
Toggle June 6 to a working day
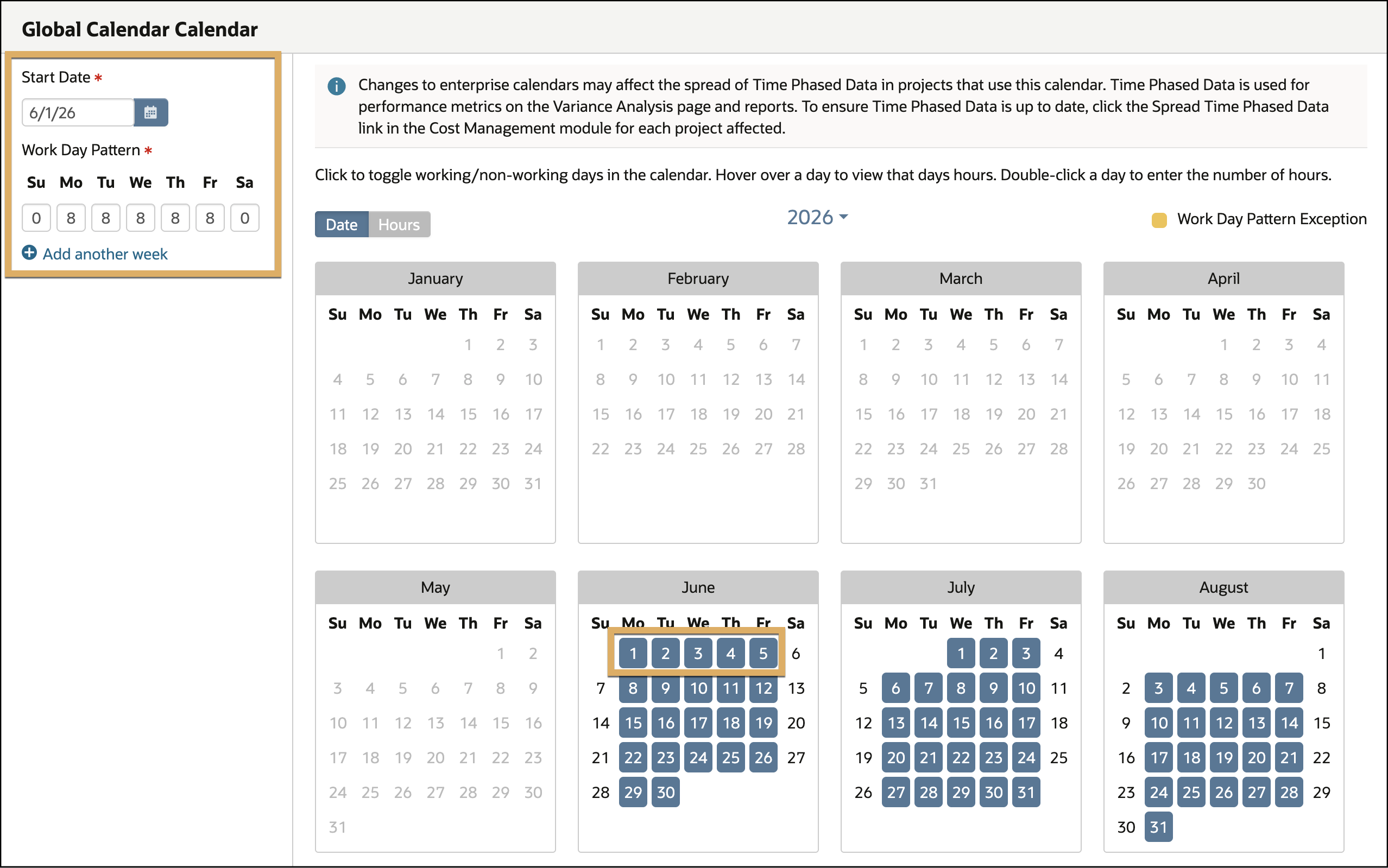coord(796,653)
